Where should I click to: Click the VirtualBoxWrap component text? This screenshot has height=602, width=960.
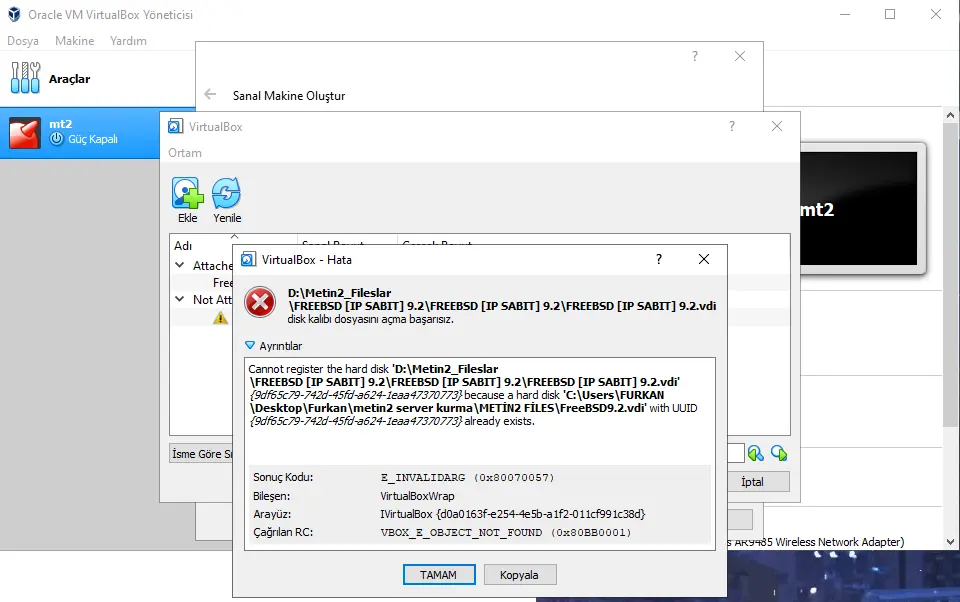click(x=418, y=495)
